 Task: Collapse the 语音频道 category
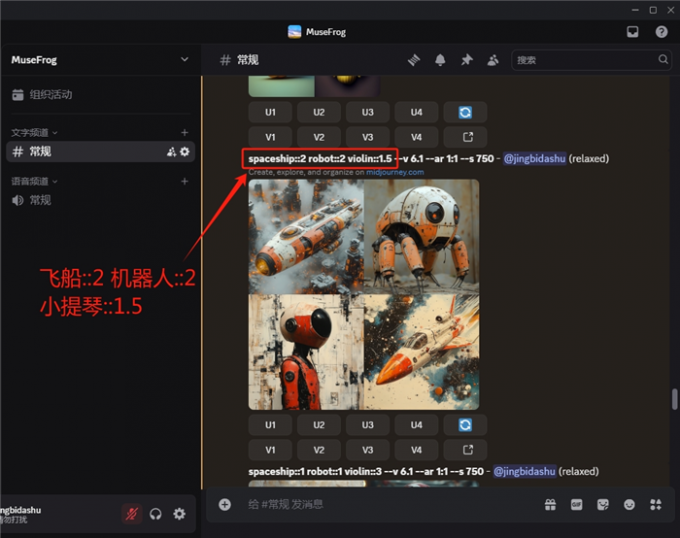(x=34, y=181)
